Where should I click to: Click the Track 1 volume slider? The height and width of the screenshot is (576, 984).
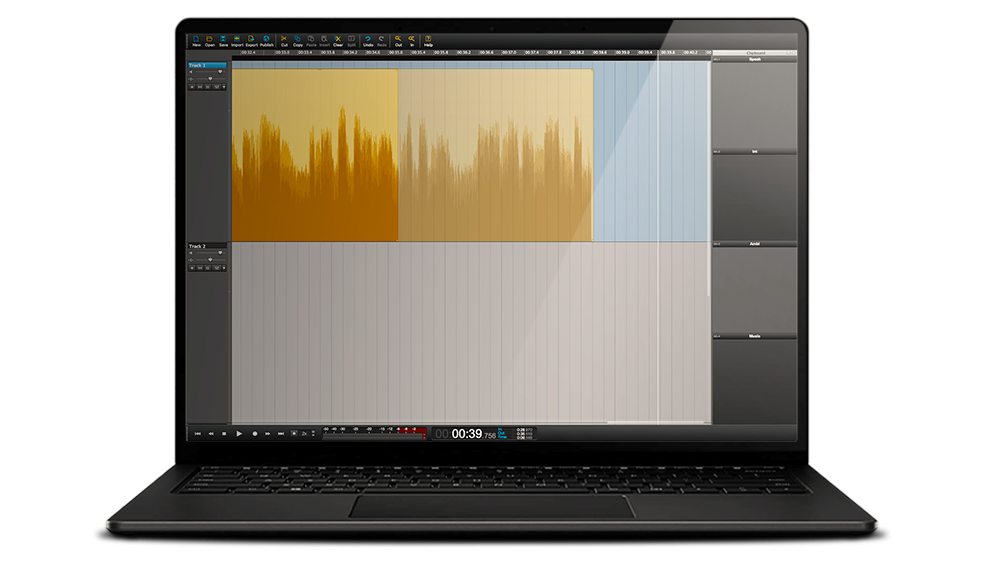[x=211, y=72]
